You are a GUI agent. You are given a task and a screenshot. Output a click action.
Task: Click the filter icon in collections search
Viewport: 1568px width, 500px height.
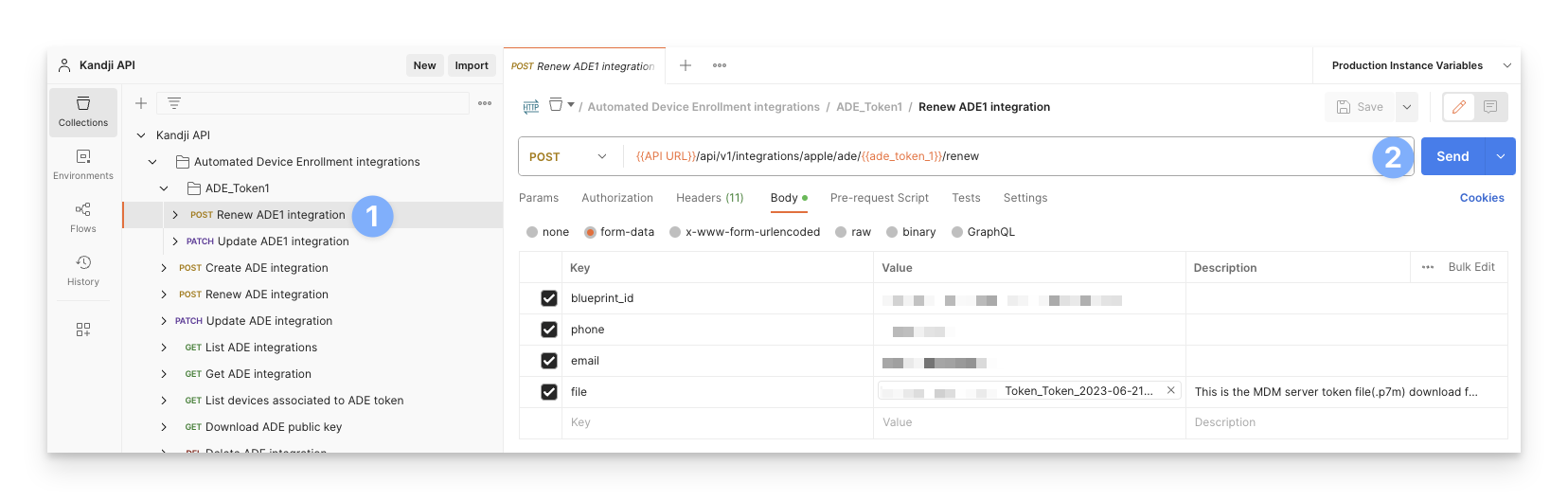pyautogui.click(x=174, y=103)
